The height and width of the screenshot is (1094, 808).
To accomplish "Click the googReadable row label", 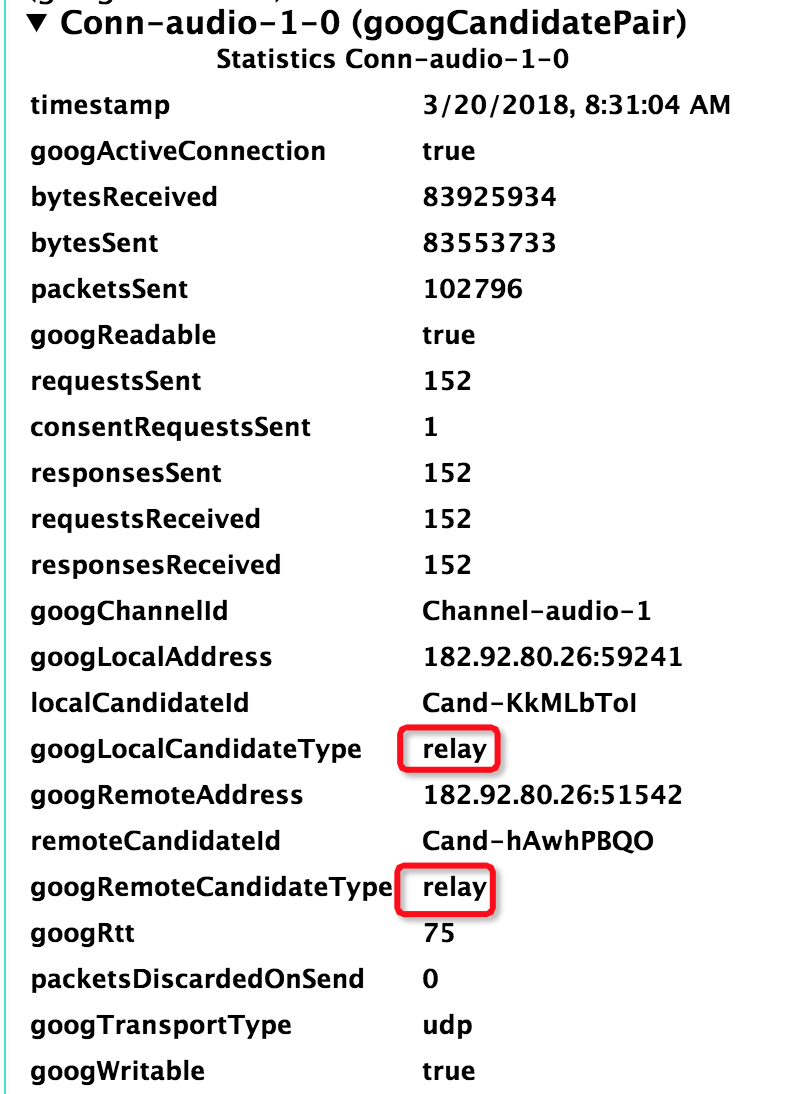I will point(124,336).
